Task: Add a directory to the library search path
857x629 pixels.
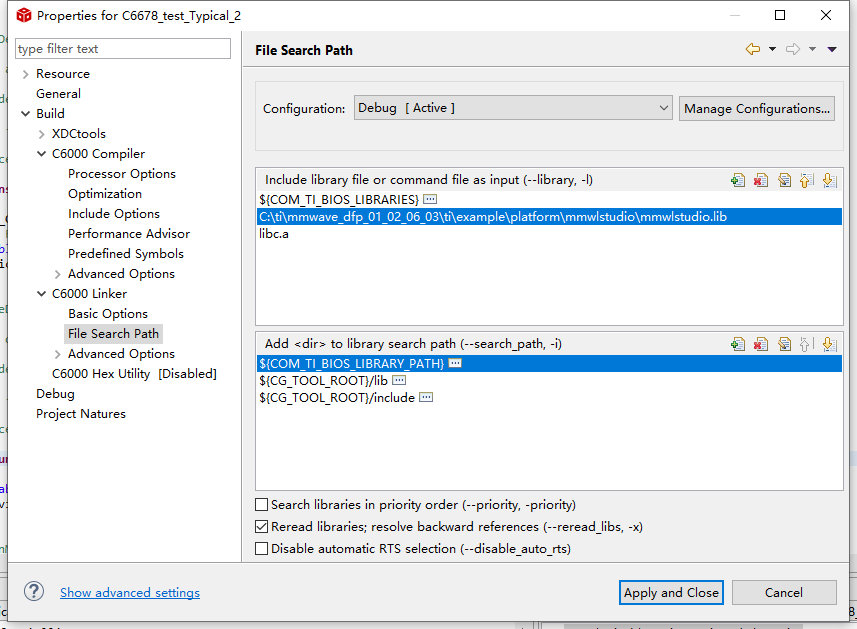Action: coord(738,344)
